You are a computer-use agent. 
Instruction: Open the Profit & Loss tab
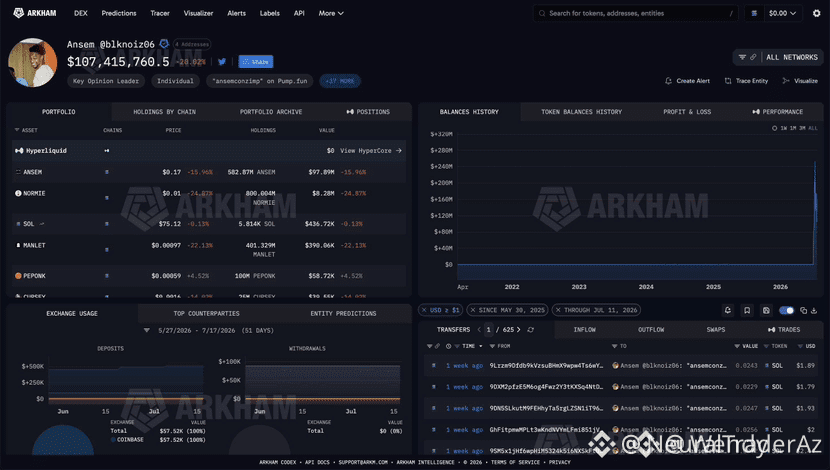click(x=687, y=112)
